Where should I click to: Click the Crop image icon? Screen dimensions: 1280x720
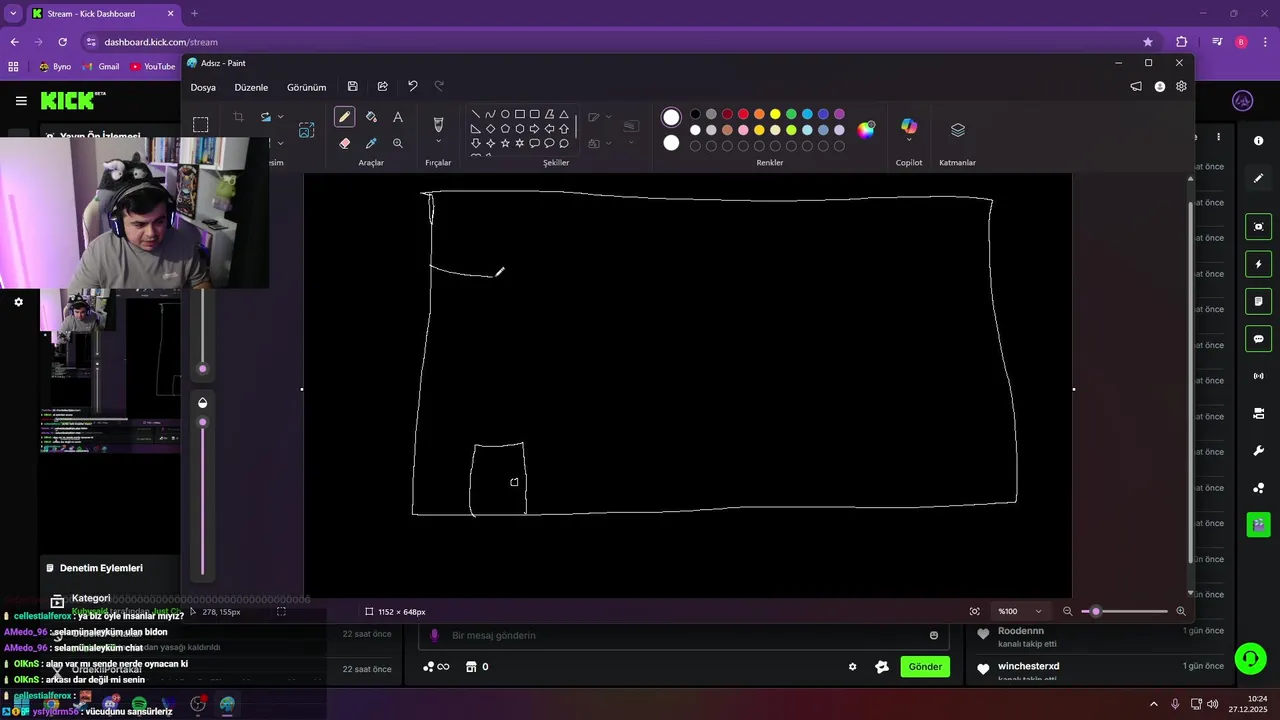pos(238,117)
